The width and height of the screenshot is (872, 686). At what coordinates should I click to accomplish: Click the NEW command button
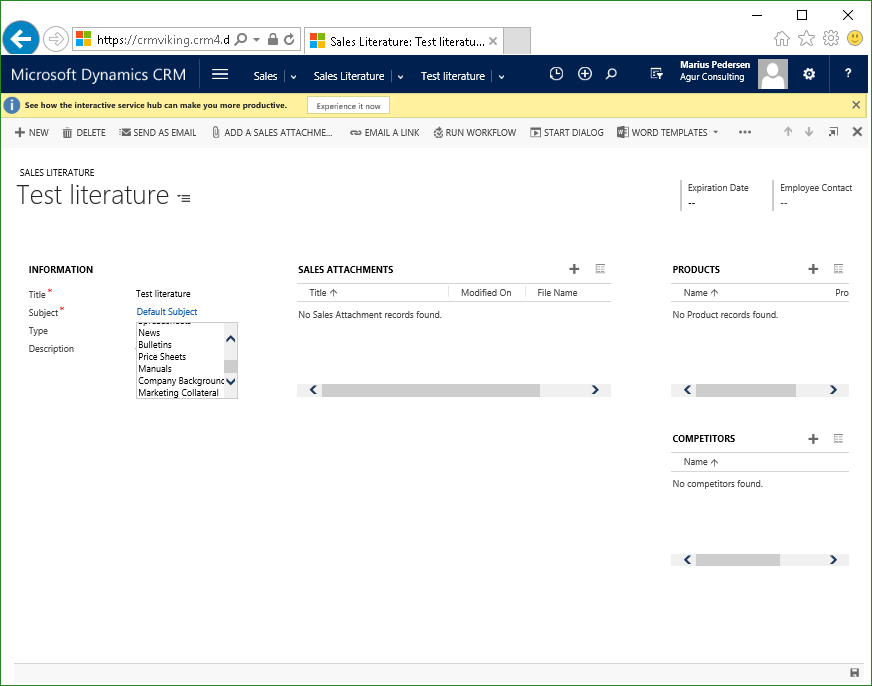pos(32,132)
